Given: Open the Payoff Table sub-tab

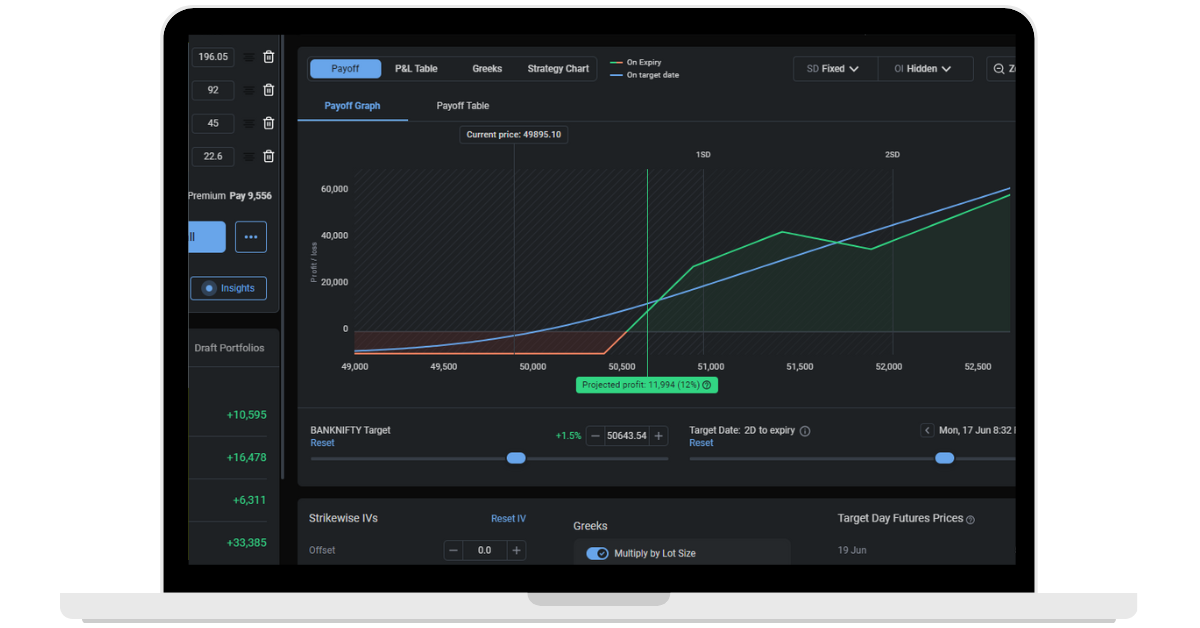Looking at the screenshot, I should (462, 106).
